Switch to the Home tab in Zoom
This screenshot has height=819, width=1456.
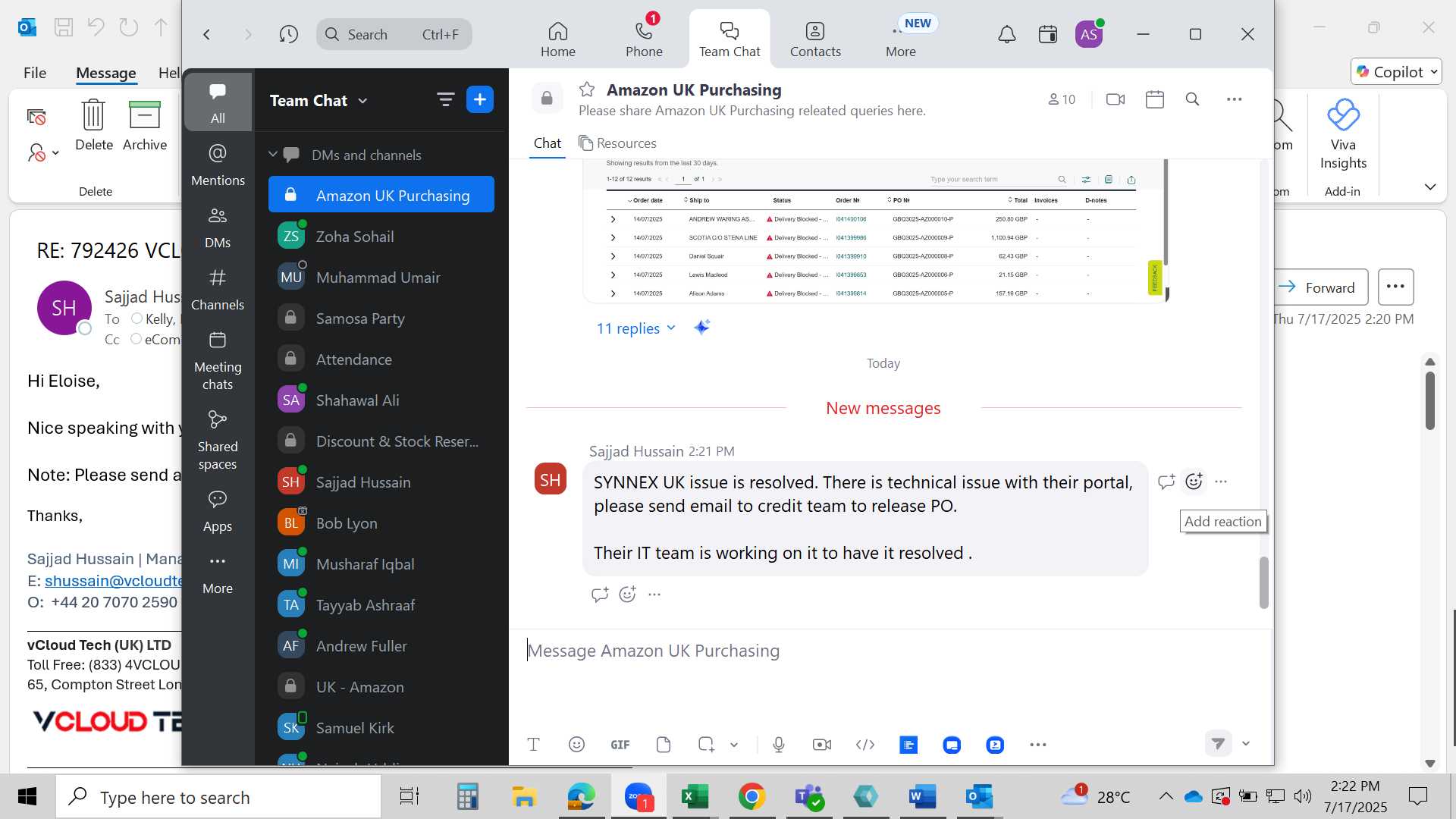[x=558, y=38]
